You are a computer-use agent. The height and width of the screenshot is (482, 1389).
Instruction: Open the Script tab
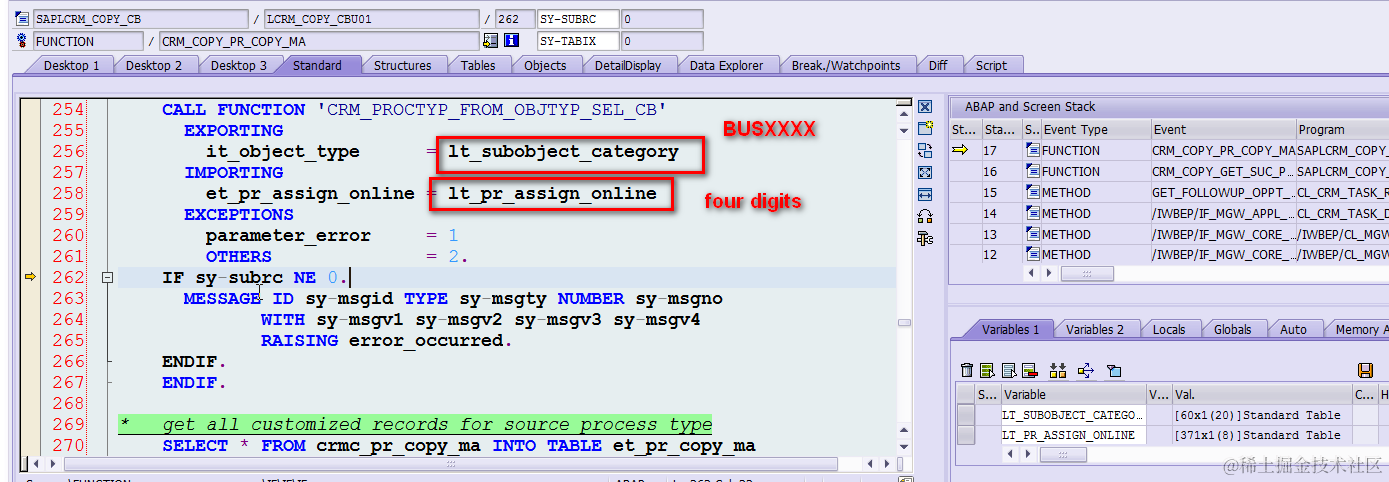(x=991, y=65)
